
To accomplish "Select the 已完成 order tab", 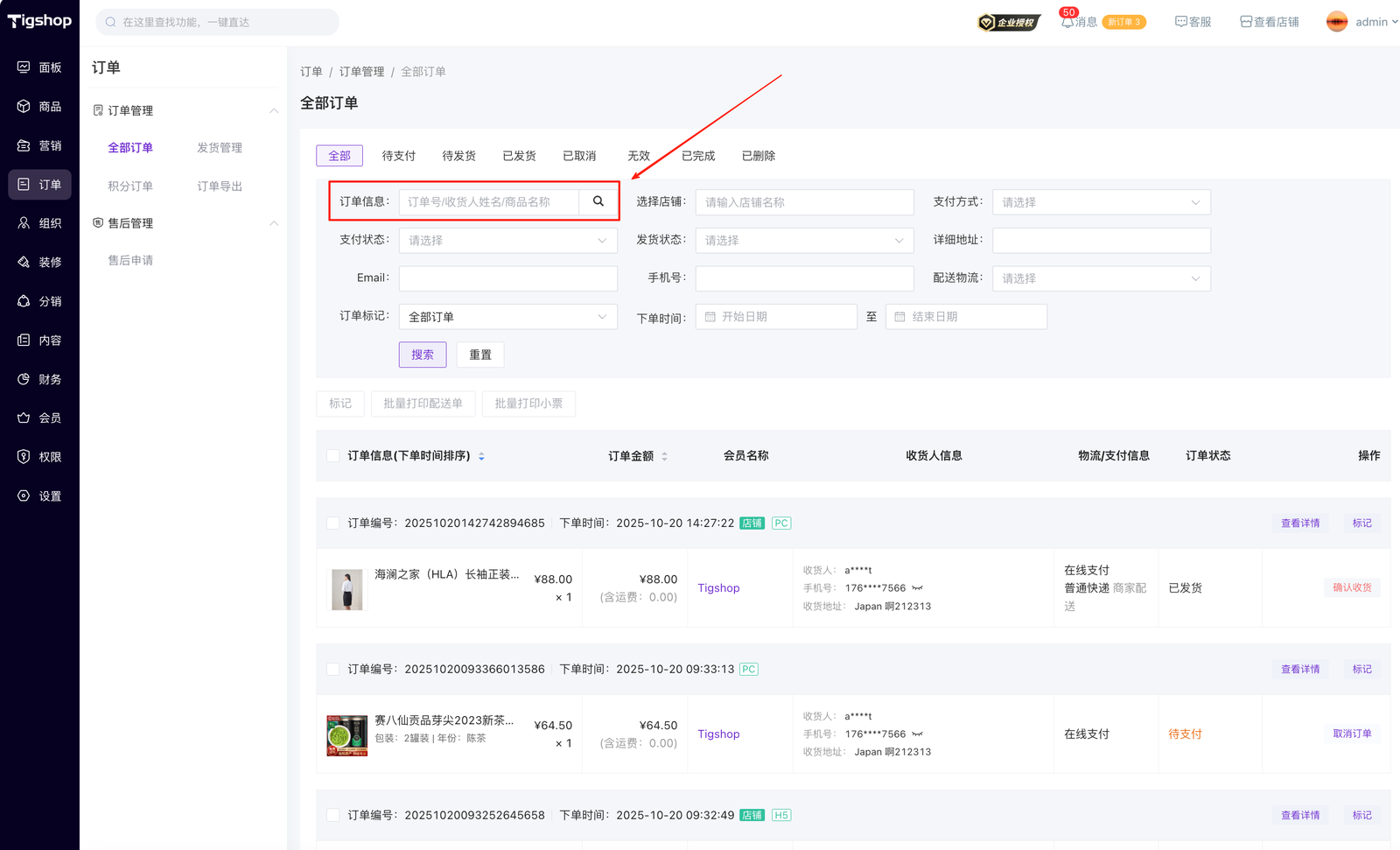I will 697,156.
